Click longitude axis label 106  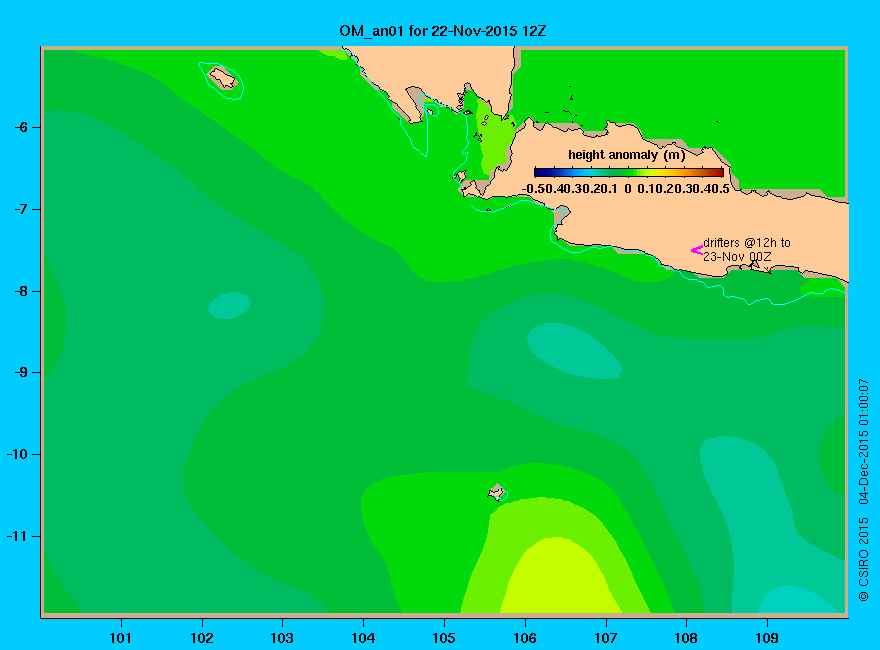coord(525,638)
